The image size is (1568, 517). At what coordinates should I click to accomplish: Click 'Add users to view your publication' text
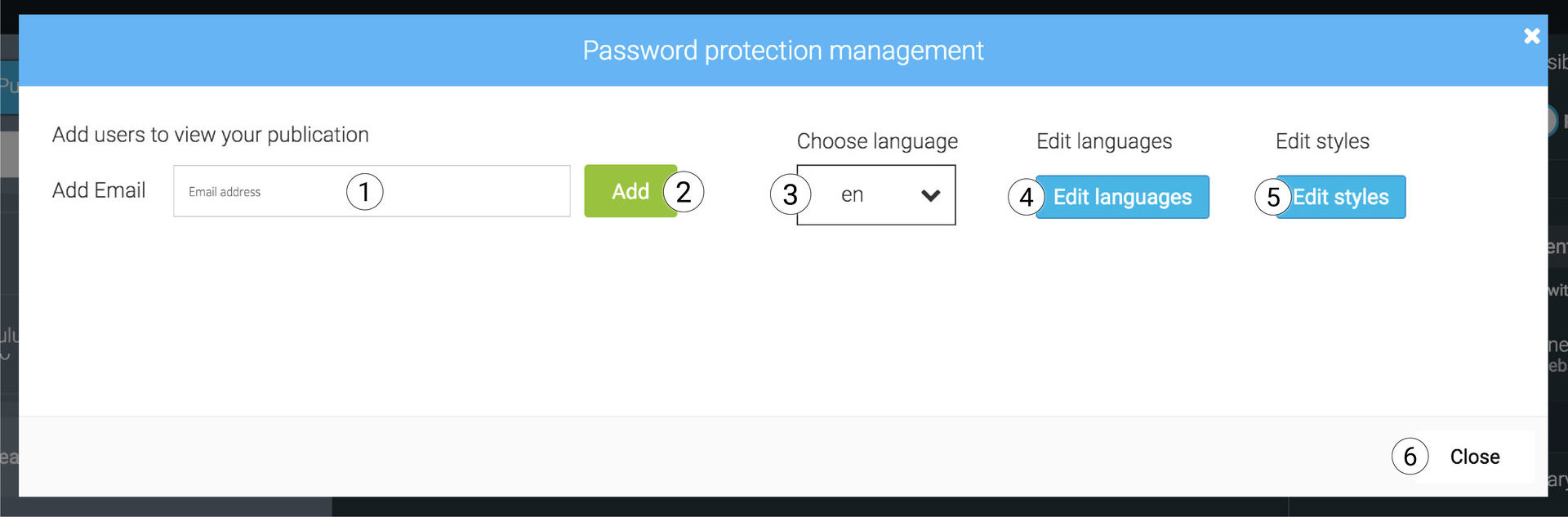(211, 135)
